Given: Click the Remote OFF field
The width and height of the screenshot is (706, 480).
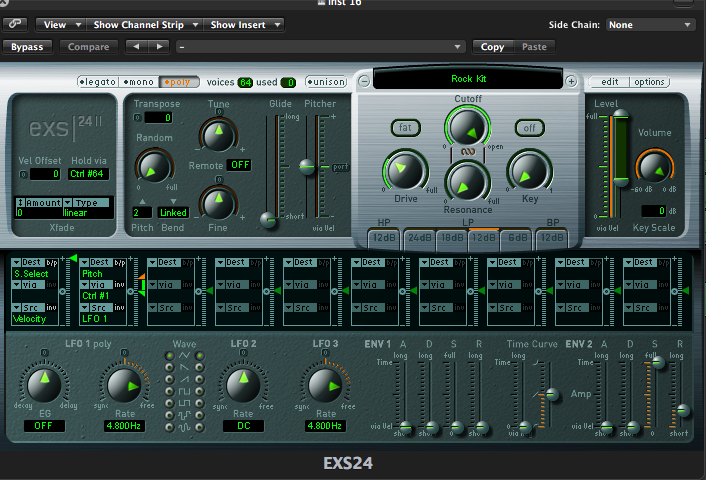Looking at the screenshot, I should click(x=239, y=165).
